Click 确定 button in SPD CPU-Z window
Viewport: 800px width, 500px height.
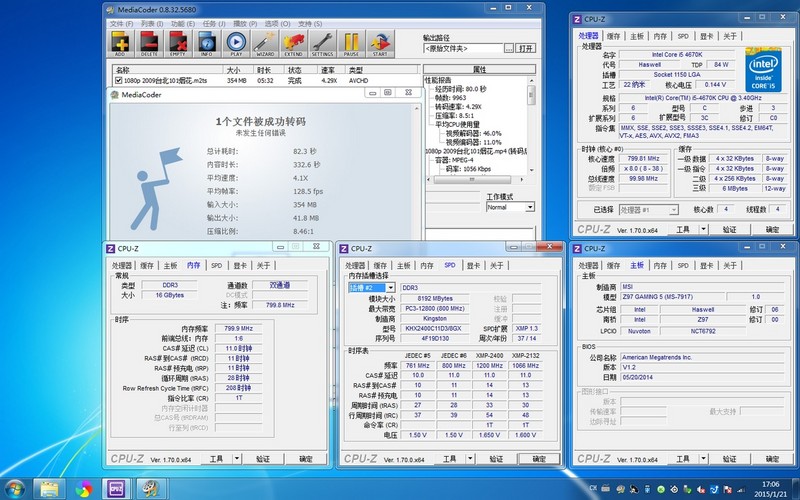pyautogui.click(x=539, y=459)
